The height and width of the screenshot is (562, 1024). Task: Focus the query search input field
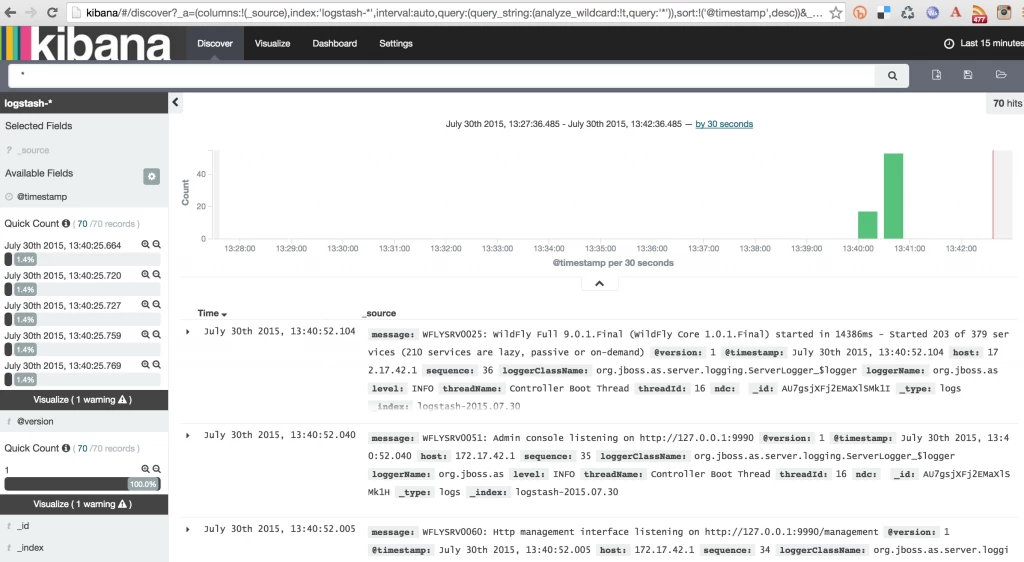coord(441,76)
